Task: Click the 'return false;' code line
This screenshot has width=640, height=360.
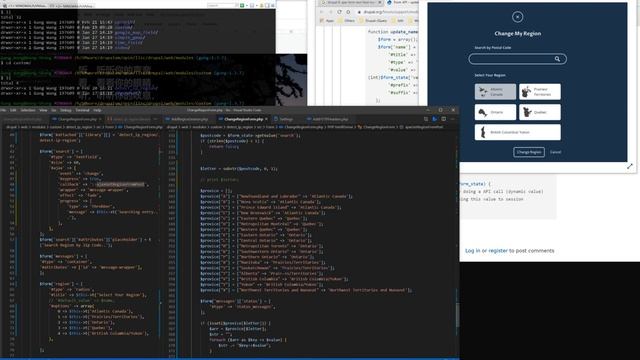Action: coord(224,147)
